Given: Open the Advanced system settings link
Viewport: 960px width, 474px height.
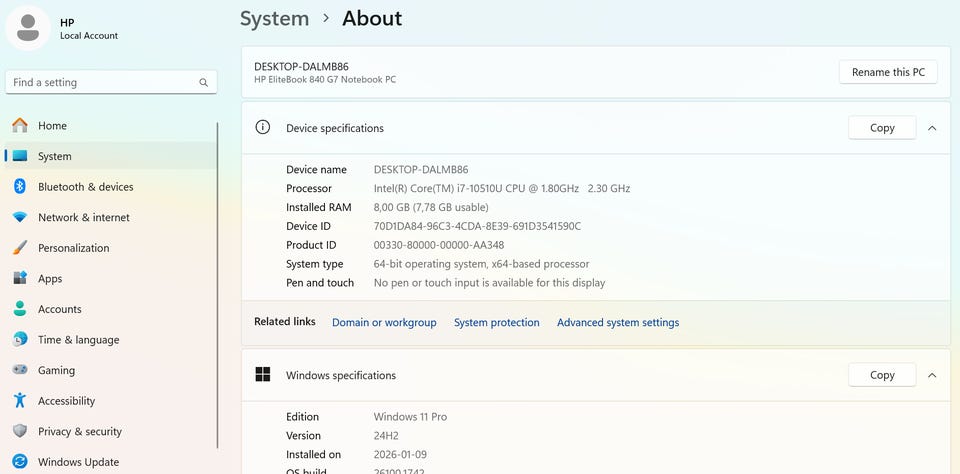Looking at the screenshot, I should 617,322.
